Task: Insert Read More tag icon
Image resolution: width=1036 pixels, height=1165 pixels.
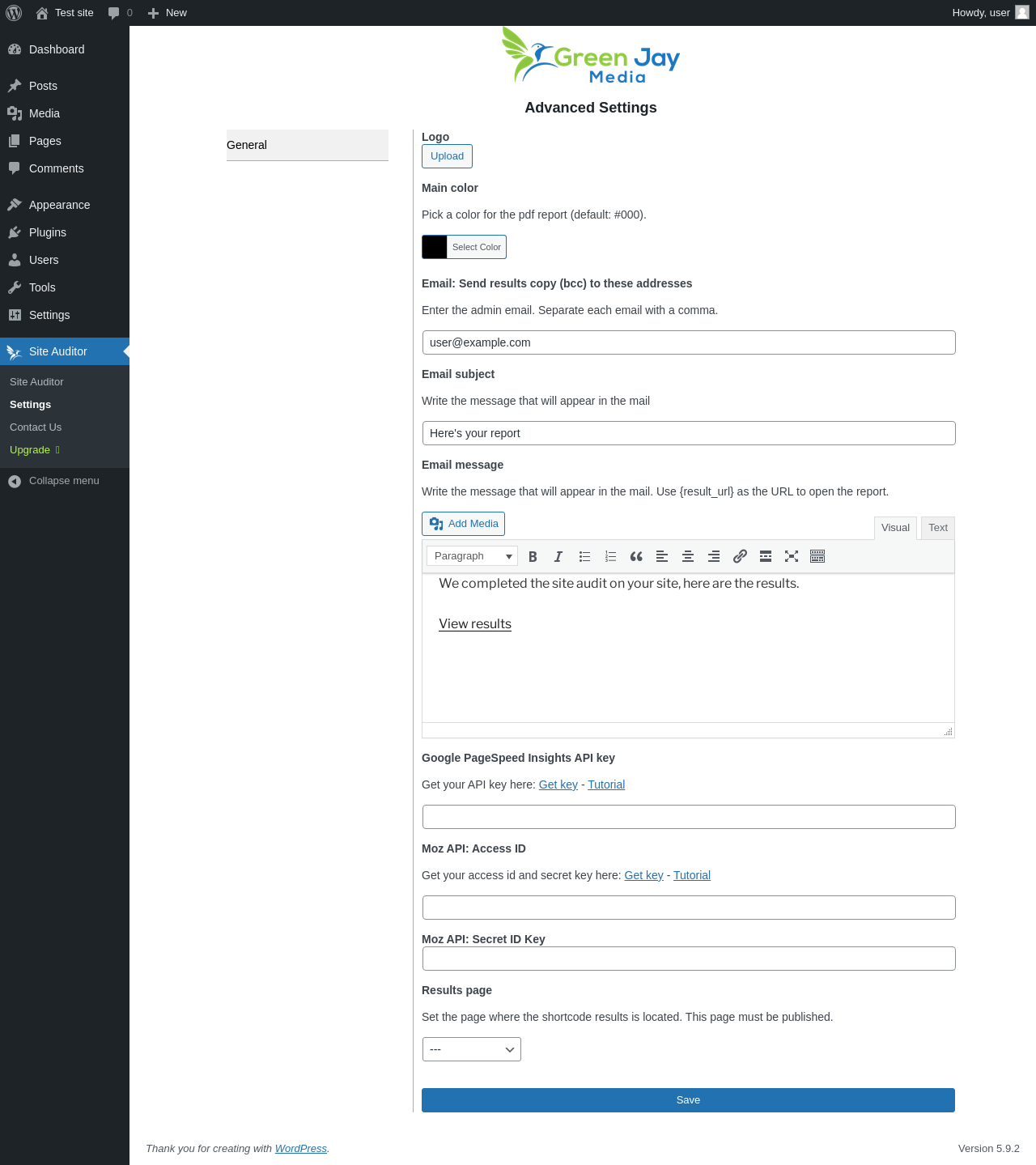Action: 766,556
